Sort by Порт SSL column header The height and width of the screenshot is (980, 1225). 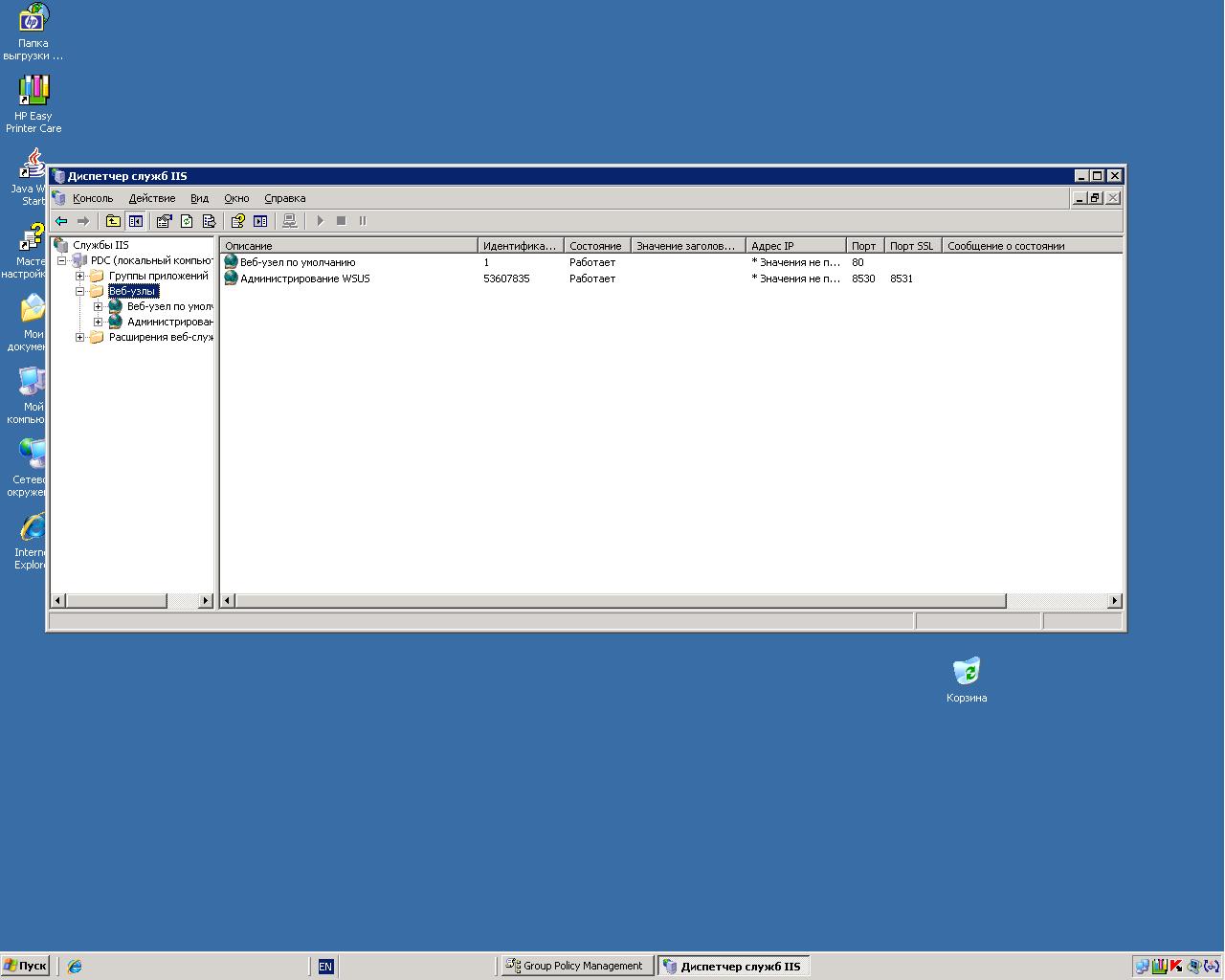(x=913, y=246)
